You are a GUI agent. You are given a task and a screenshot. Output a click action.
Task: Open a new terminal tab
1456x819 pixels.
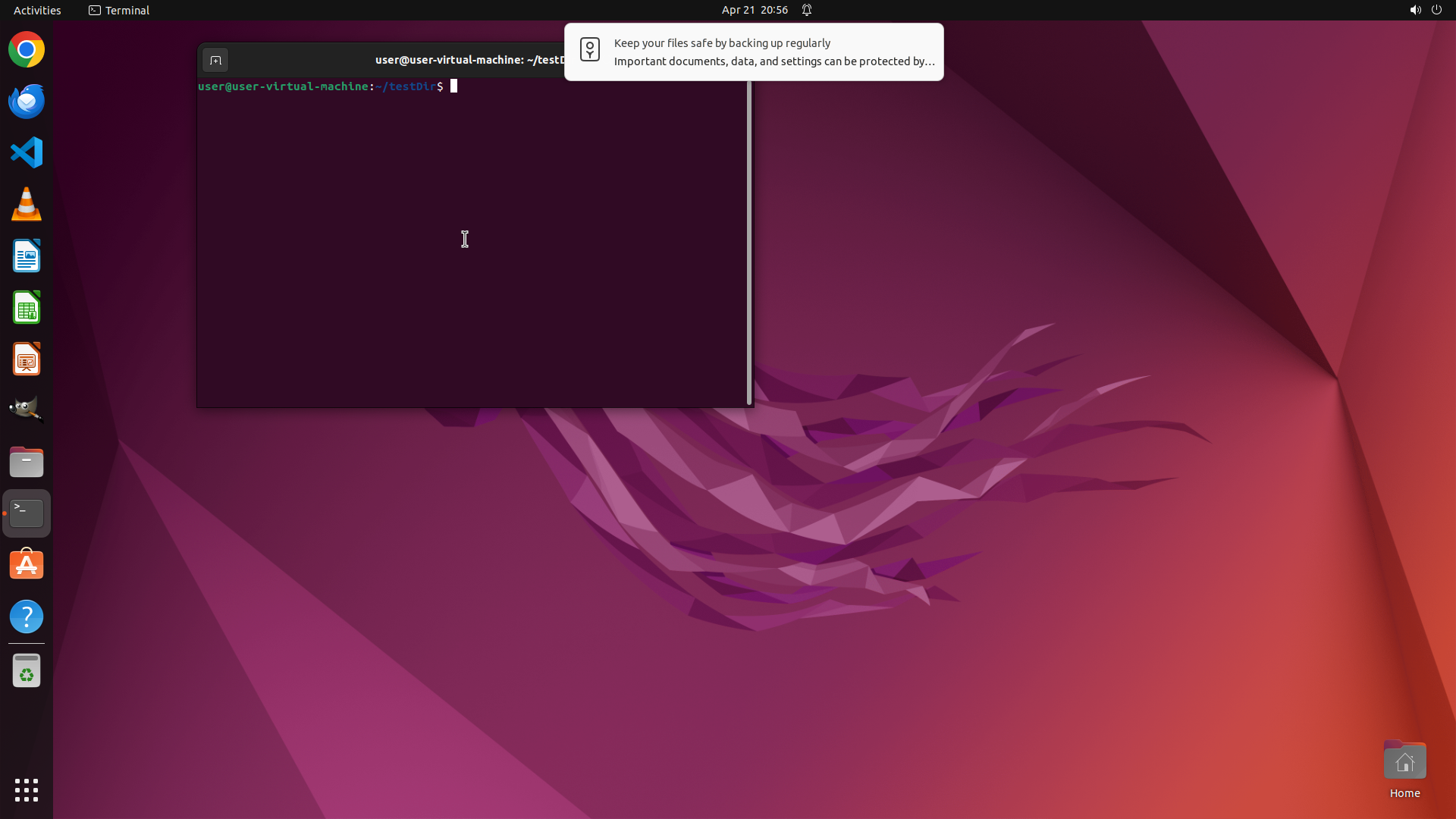coord(215,60)
